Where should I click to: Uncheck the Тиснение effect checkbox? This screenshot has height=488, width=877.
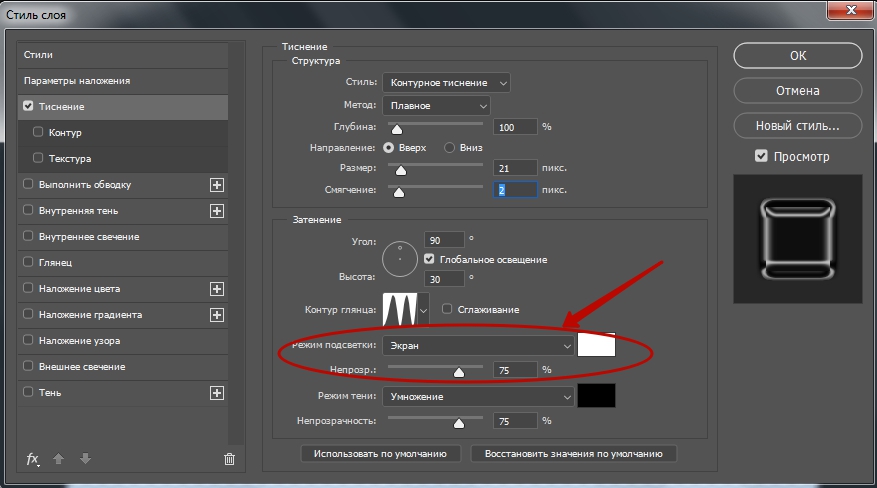(x=28, y=106)
